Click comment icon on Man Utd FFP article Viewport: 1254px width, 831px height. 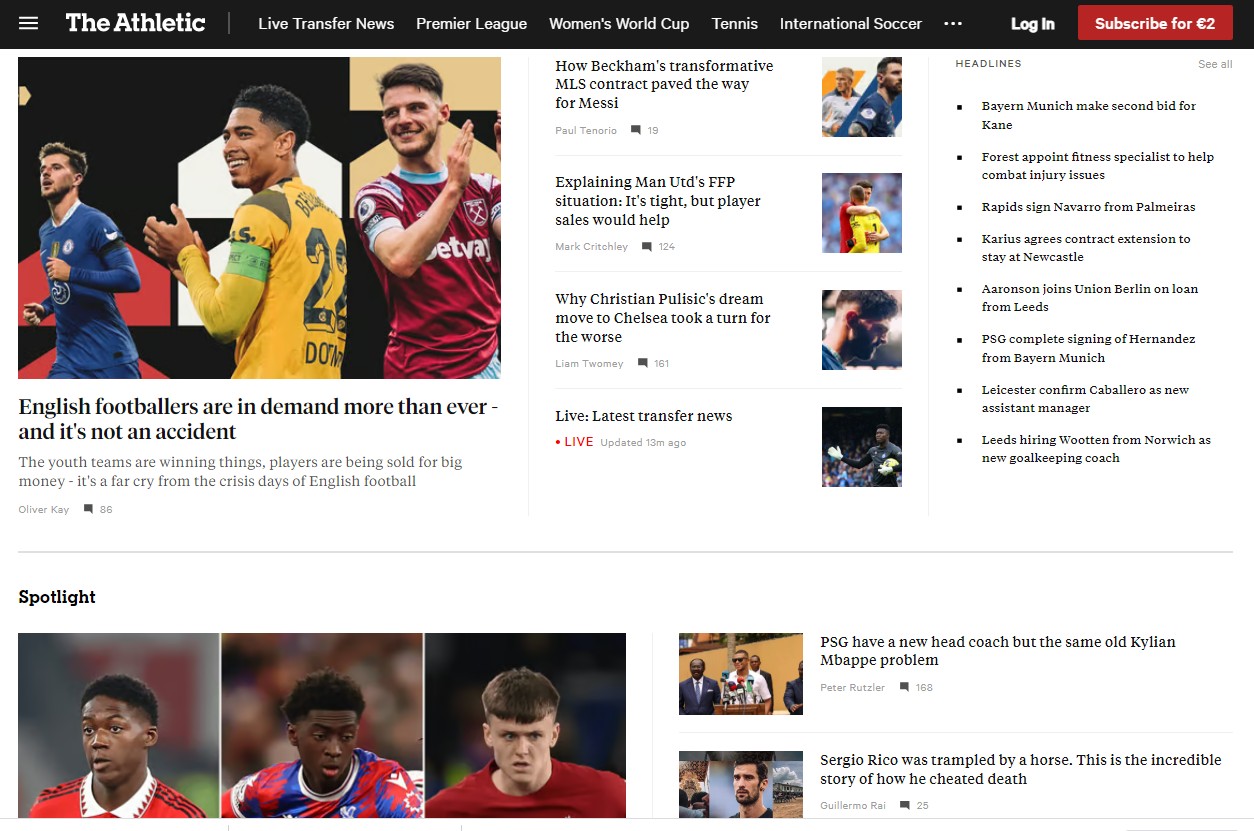647,247
